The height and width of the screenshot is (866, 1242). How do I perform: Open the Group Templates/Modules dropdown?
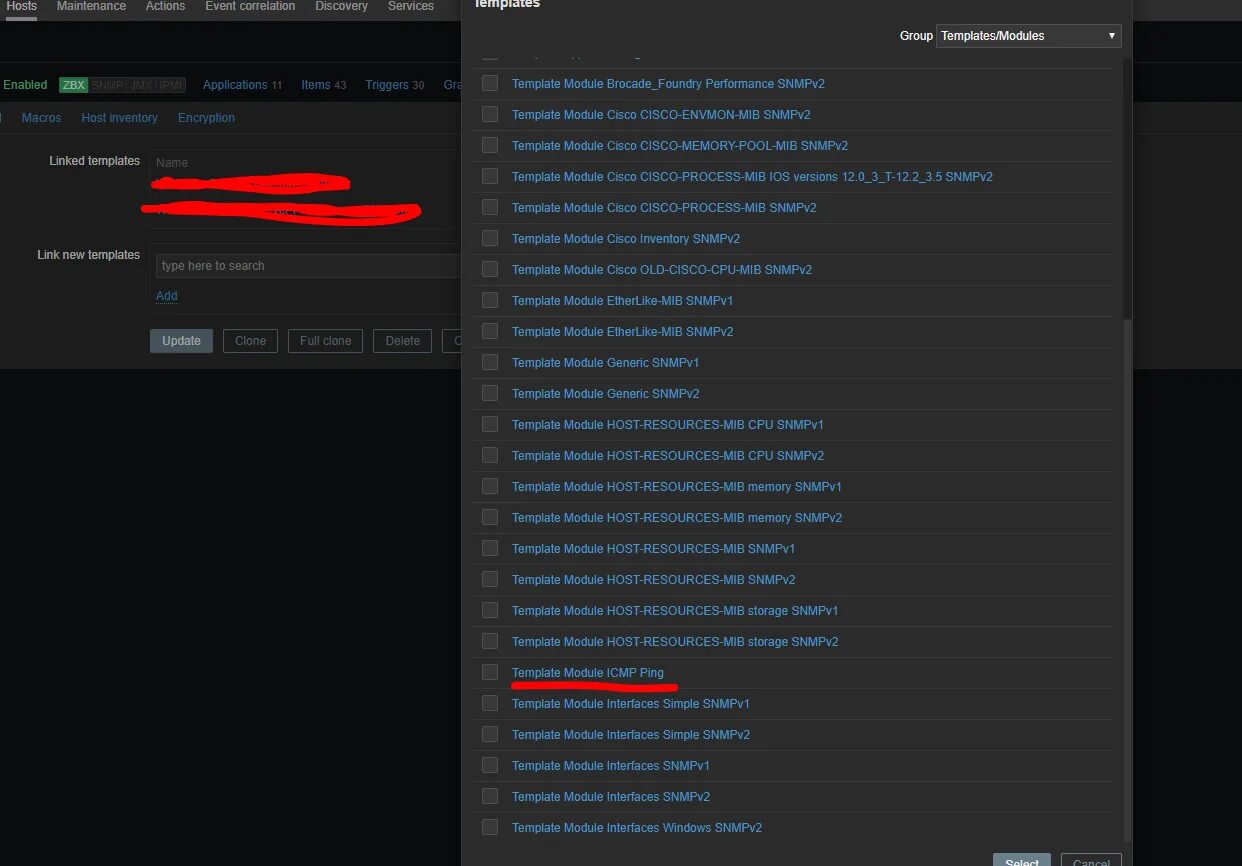[1029, 36]
